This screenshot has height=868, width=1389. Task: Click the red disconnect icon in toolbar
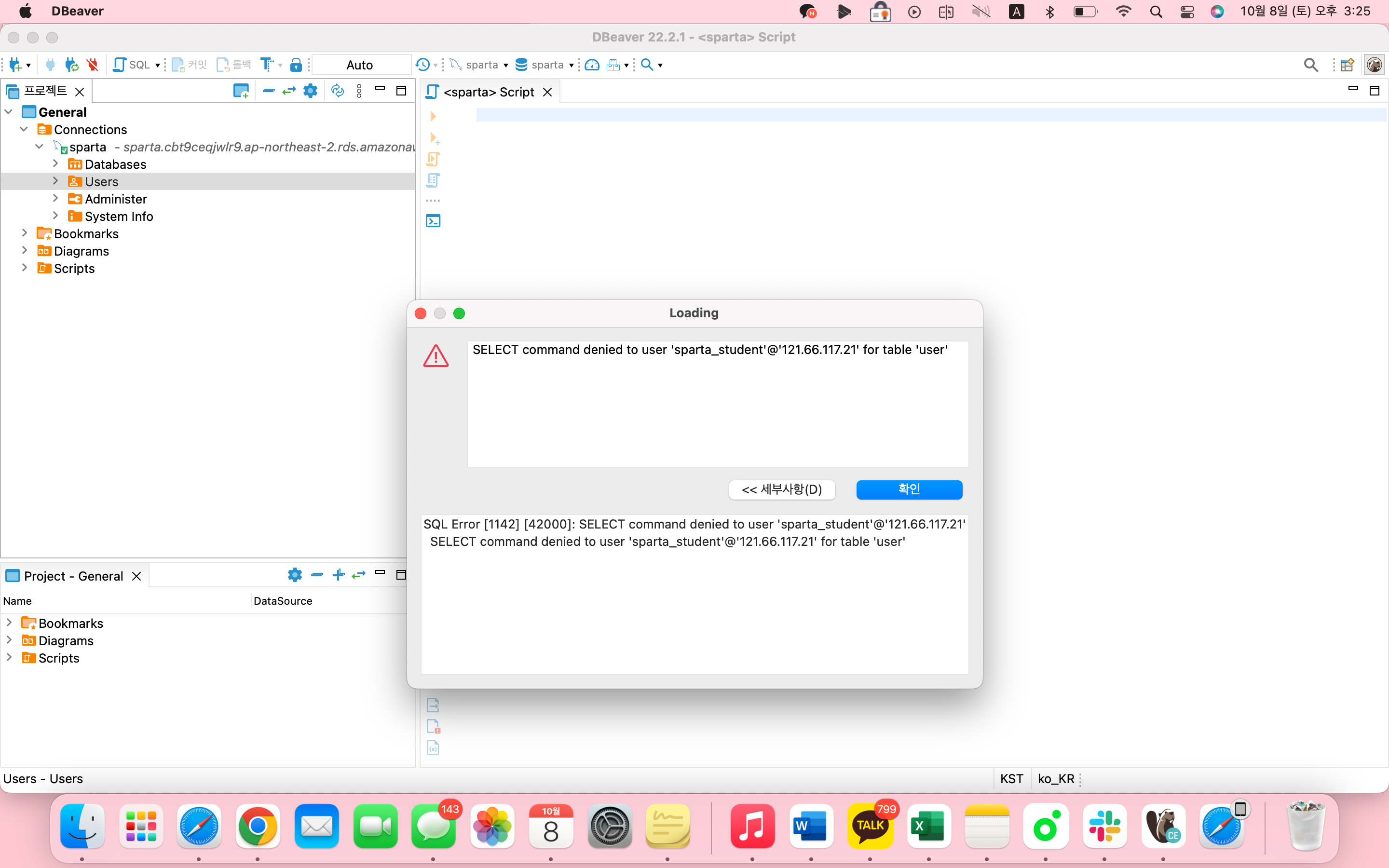[93, 65]
